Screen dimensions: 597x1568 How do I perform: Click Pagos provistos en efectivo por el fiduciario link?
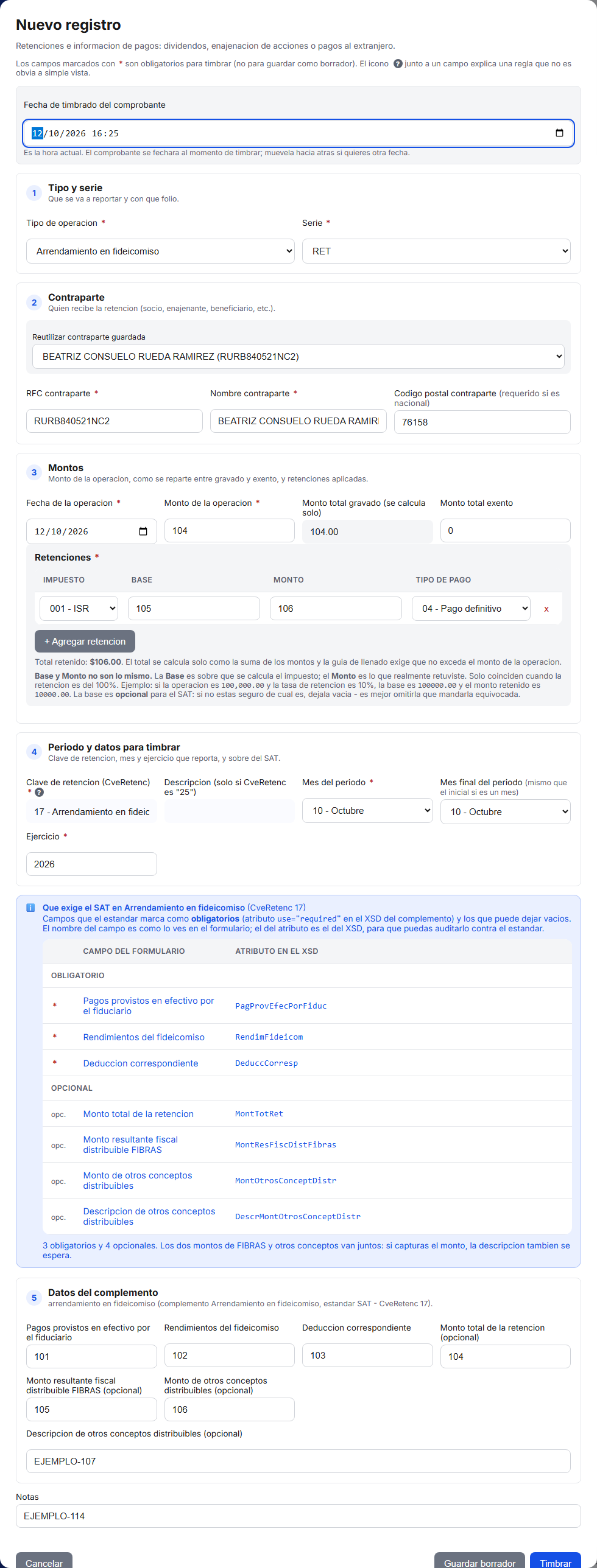click(149, 1006)
